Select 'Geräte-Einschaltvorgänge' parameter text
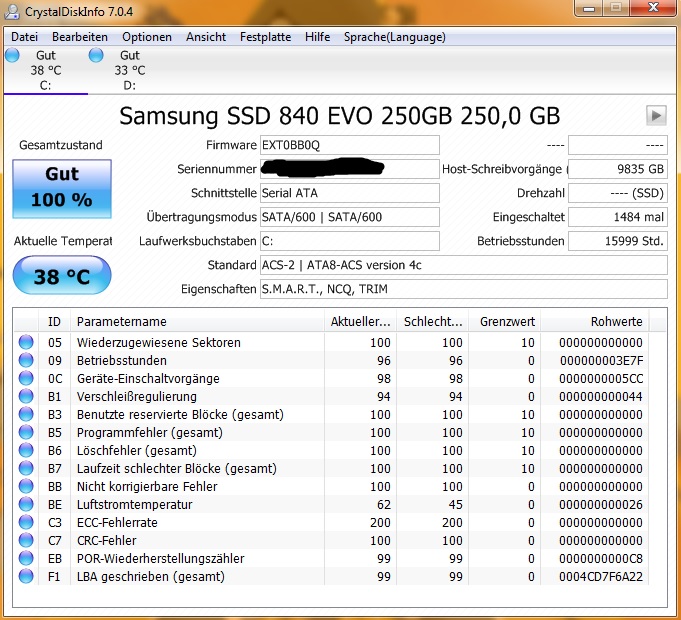Screen dimensions: 681x620 (x=148, y=379)
